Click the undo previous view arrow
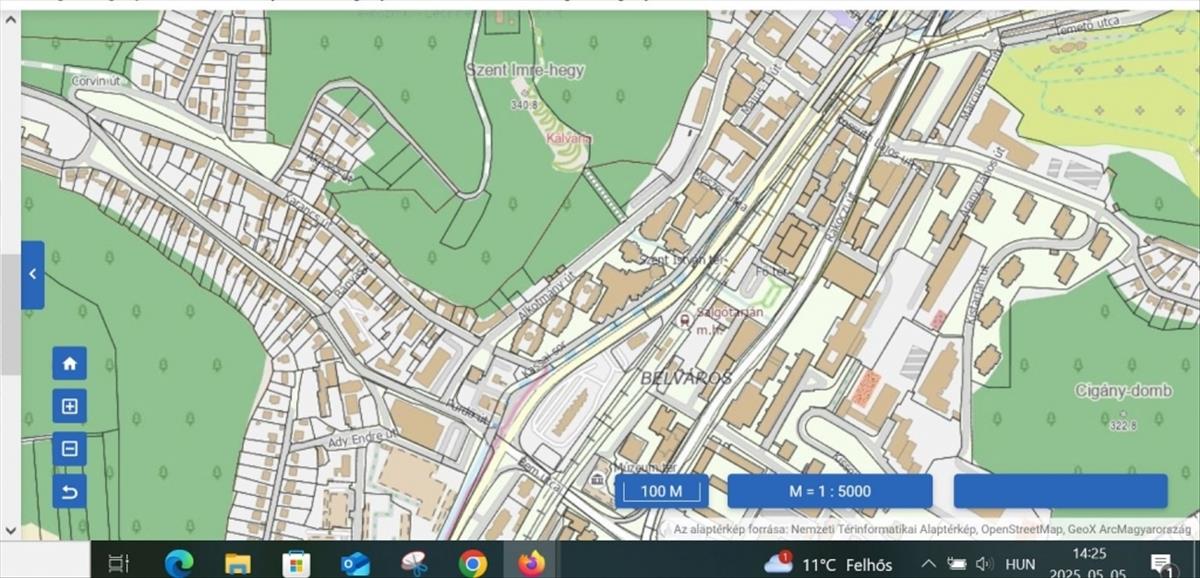The image size is (1200, 578). [69, 491]
